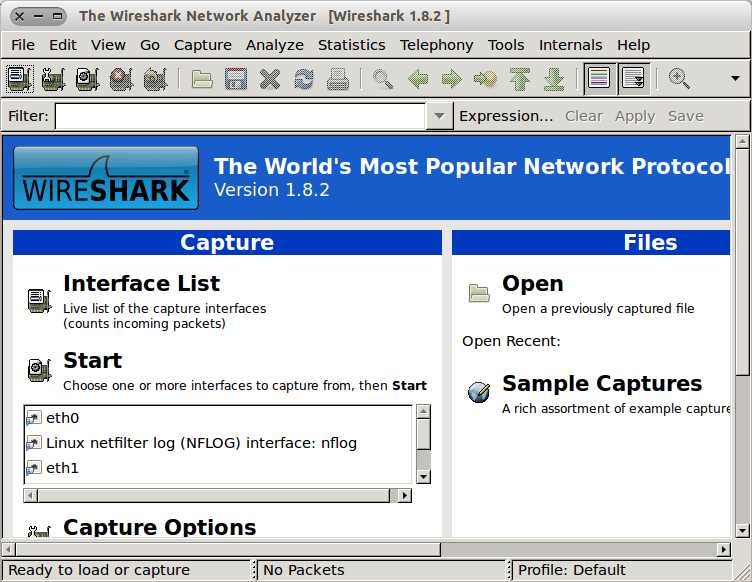The image size is (752, 582).
Task: Open the Telephony menu
Action: [x=436, y=45]
